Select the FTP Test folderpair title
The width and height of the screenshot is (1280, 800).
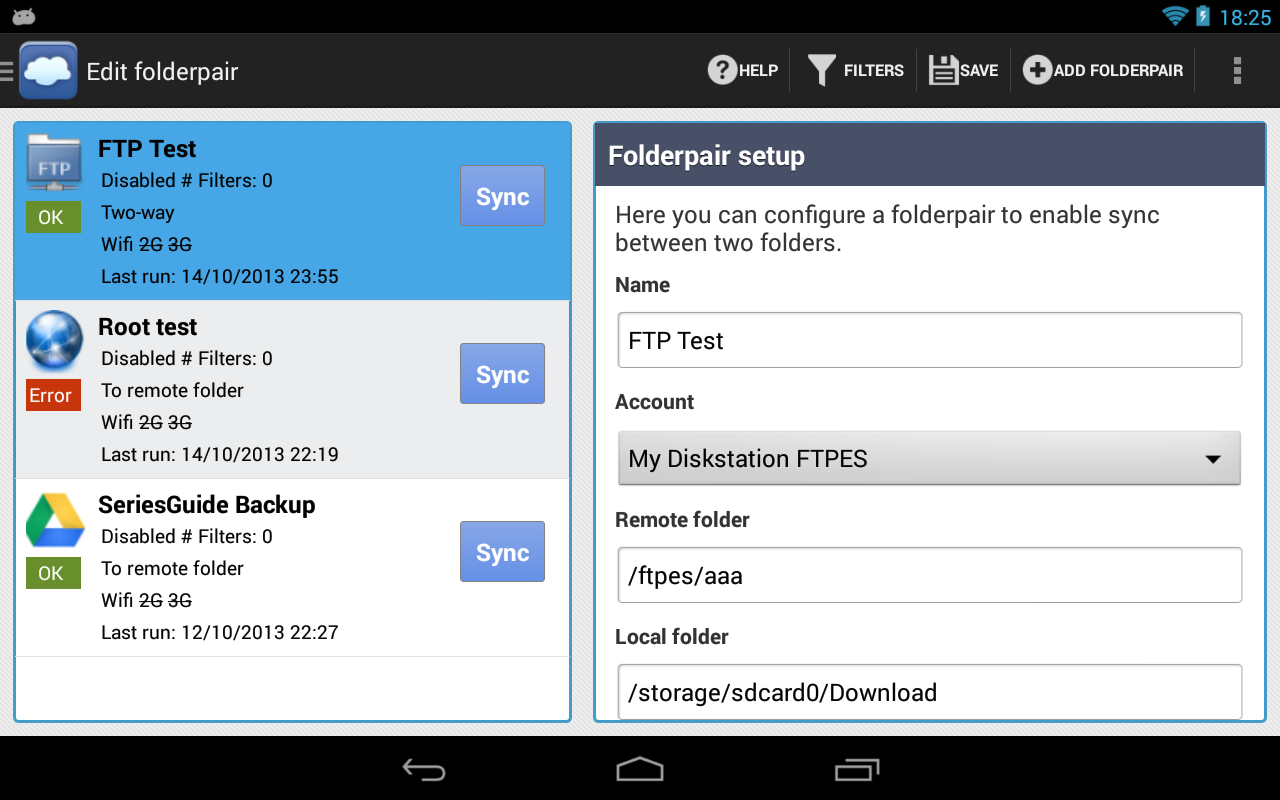coord(147,149)
